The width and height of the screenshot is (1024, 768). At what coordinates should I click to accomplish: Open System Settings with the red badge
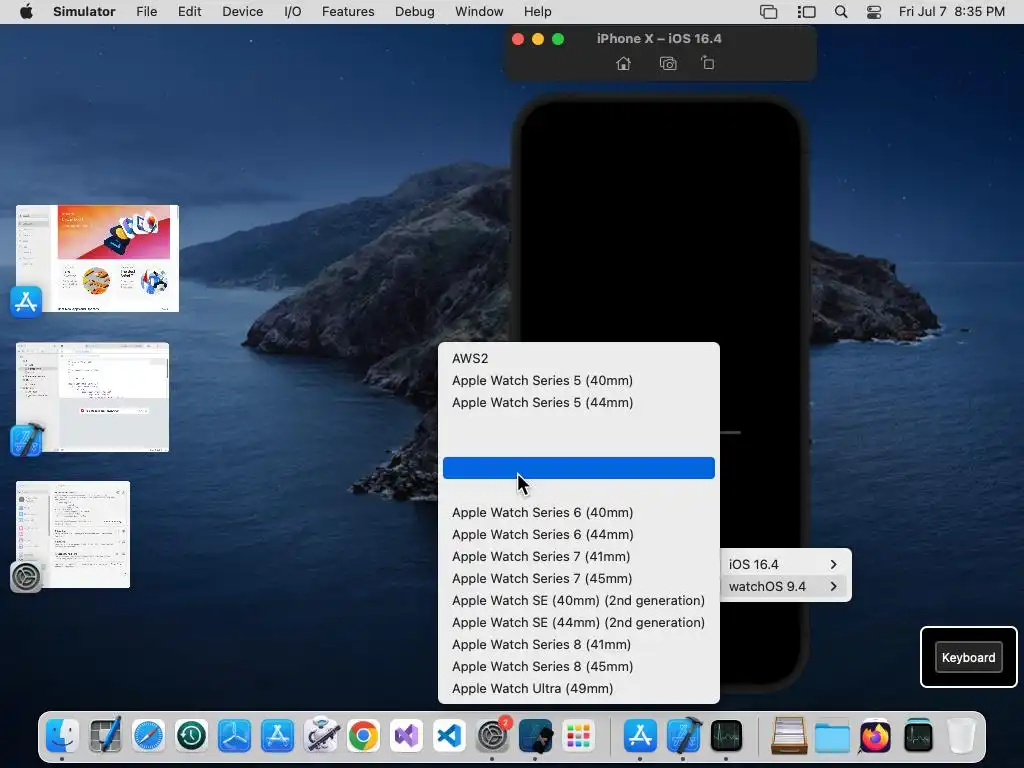point(492,735)
